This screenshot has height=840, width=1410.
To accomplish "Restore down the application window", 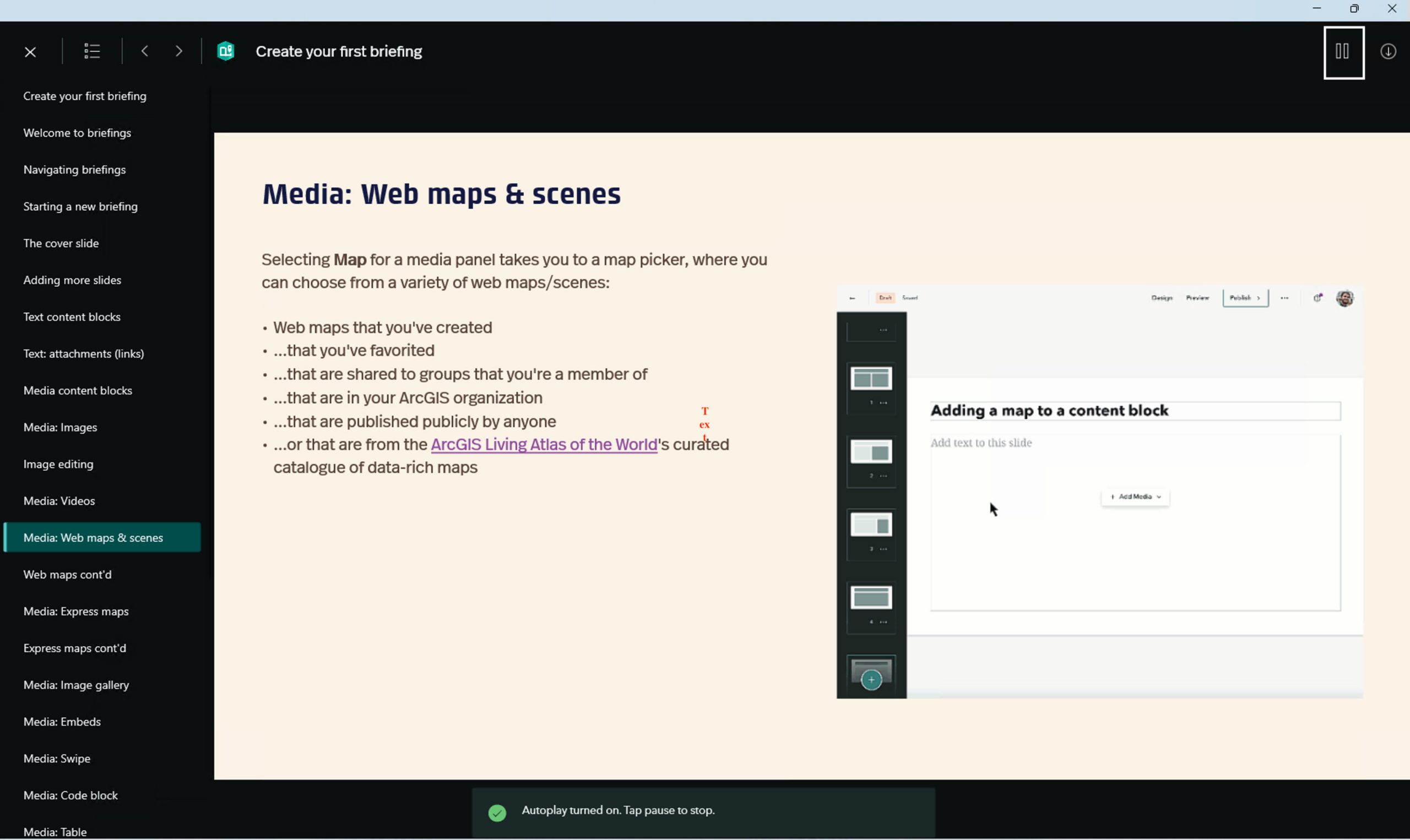I will [x=1354, y=8].
